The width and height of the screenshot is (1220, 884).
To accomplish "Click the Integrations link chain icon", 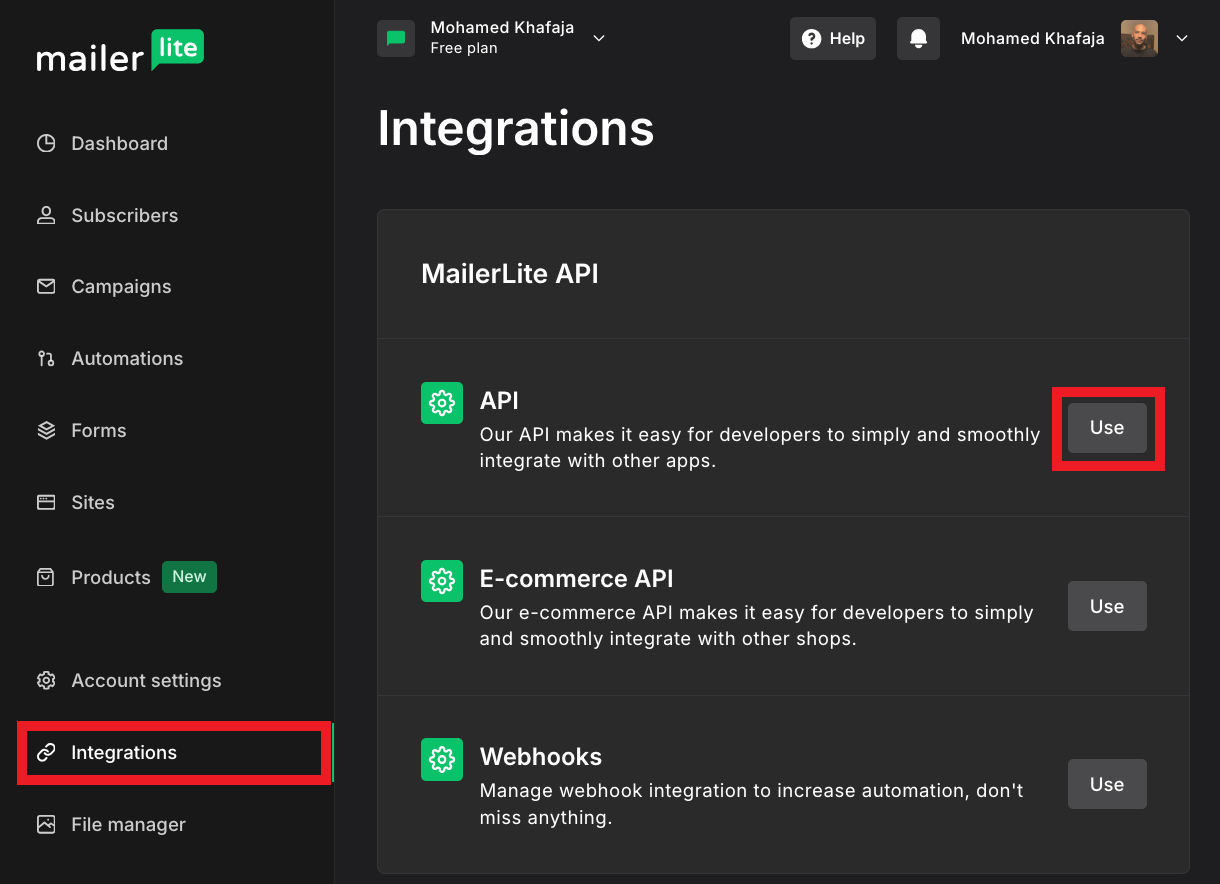I will click(x=46, y=752).
